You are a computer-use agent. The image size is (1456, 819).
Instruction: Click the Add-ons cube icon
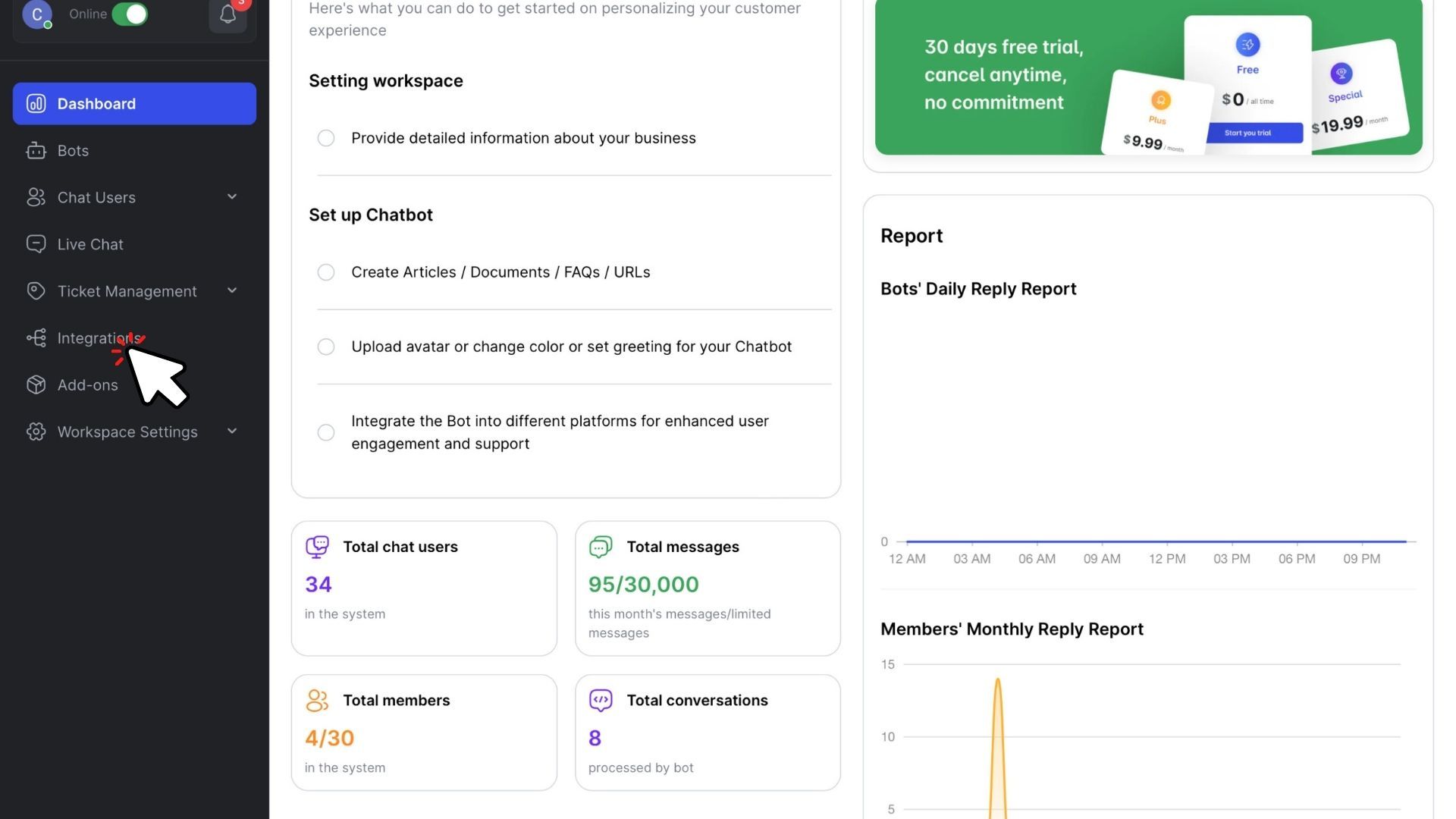(x=36, y=385)
